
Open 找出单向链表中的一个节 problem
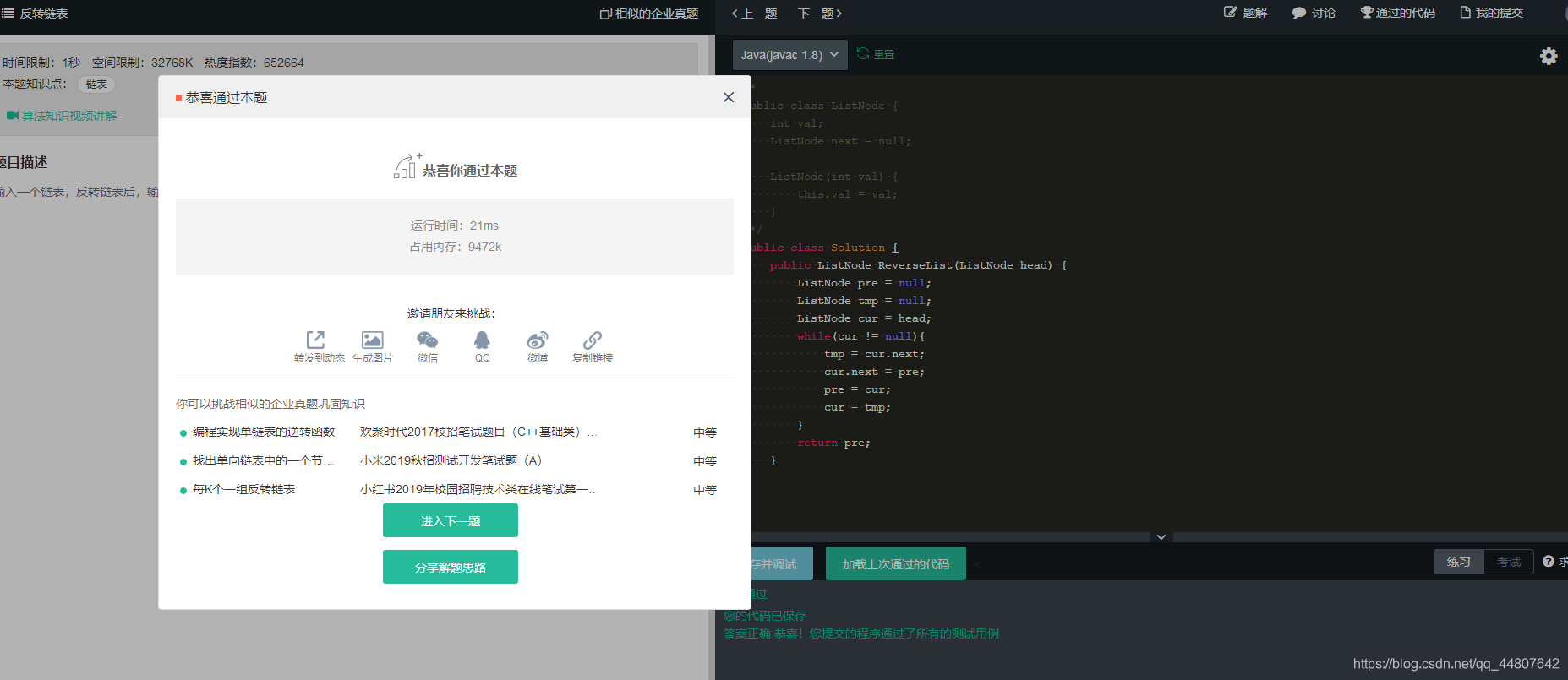coord(263,460)
